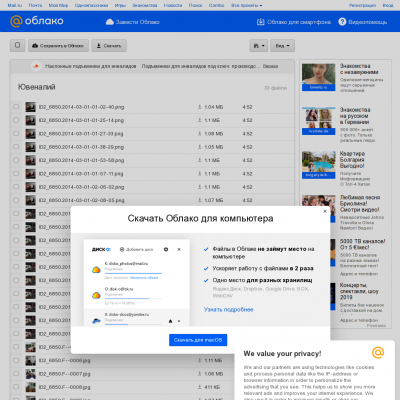Click the Видеопомощь link text
400x400 pixels.
[368, 22]
